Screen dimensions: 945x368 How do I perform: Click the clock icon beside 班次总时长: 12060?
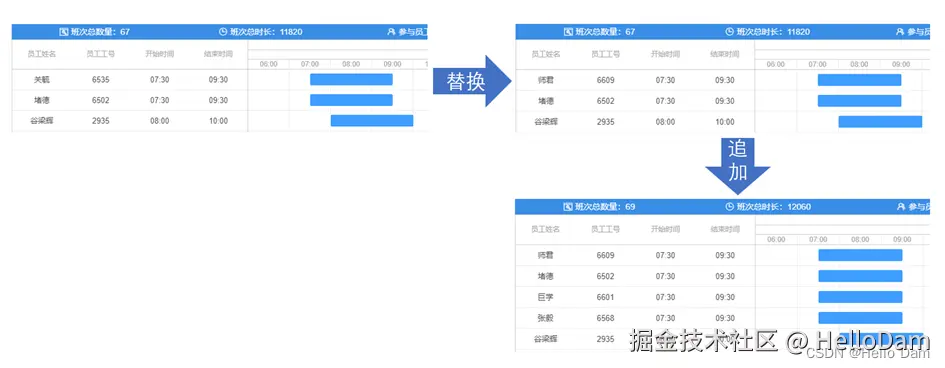(x=729, y=207)
